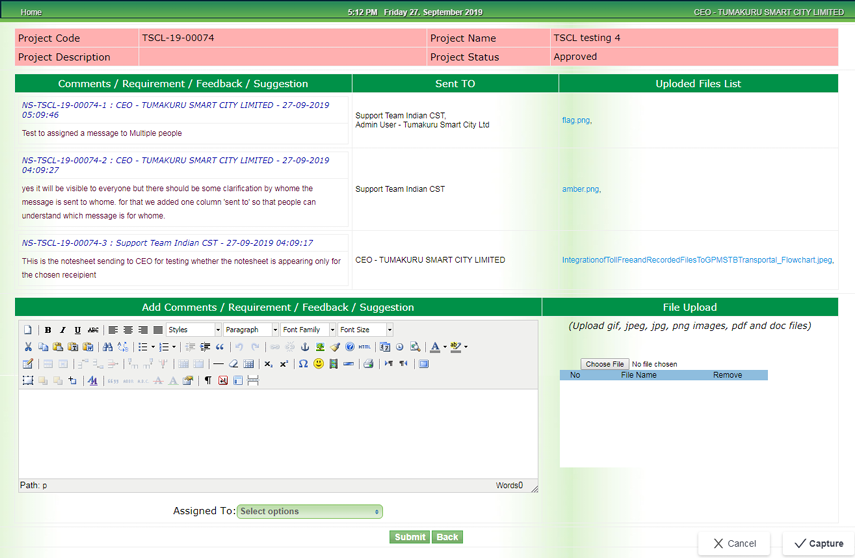Insert an anchor using the anchor icon

click(305, 347)
